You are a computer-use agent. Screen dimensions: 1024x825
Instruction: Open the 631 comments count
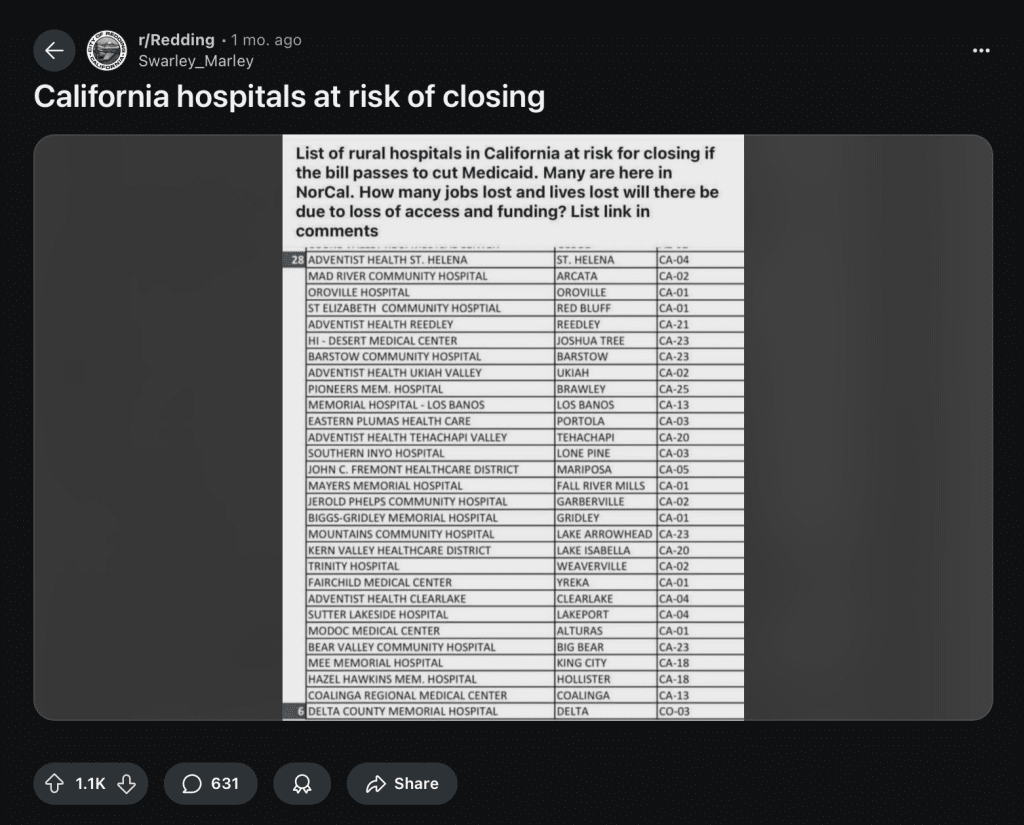pyautogui.click(x=225, y=784)
